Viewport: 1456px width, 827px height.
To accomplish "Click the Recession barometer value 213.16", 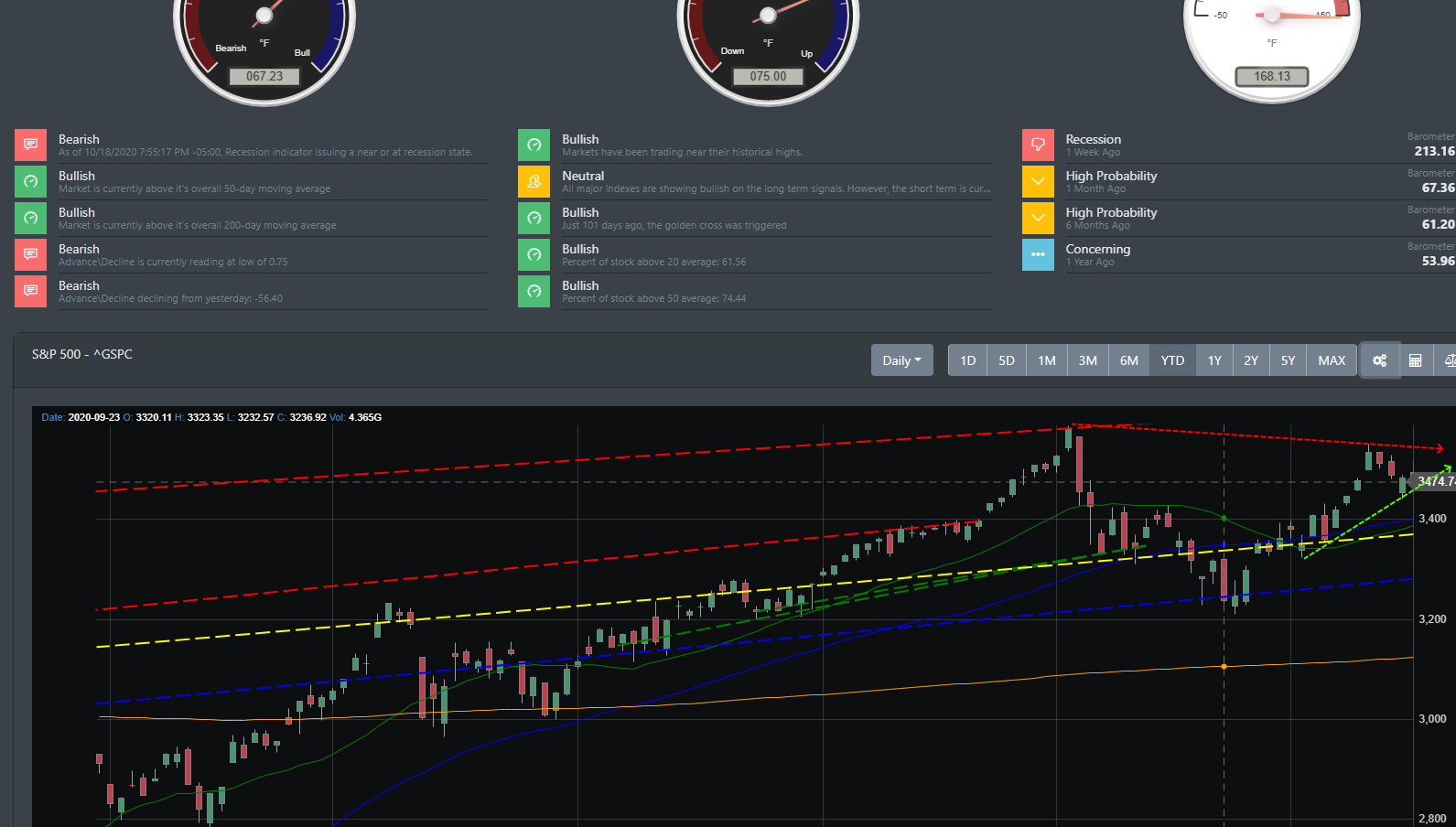I will (x=1434, y=151).
